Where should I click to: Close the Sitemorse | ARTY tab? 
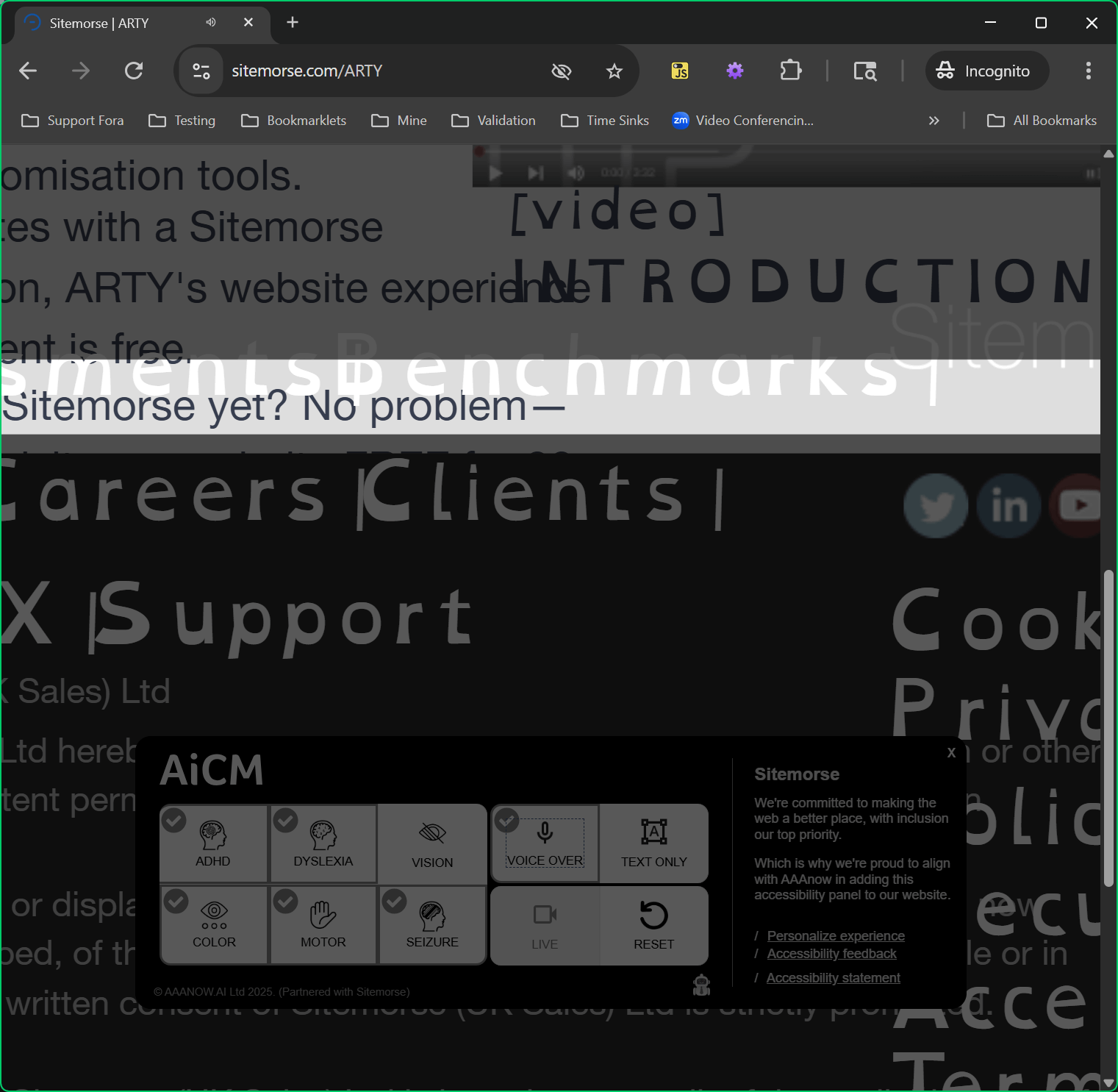(x=248, y=23)
